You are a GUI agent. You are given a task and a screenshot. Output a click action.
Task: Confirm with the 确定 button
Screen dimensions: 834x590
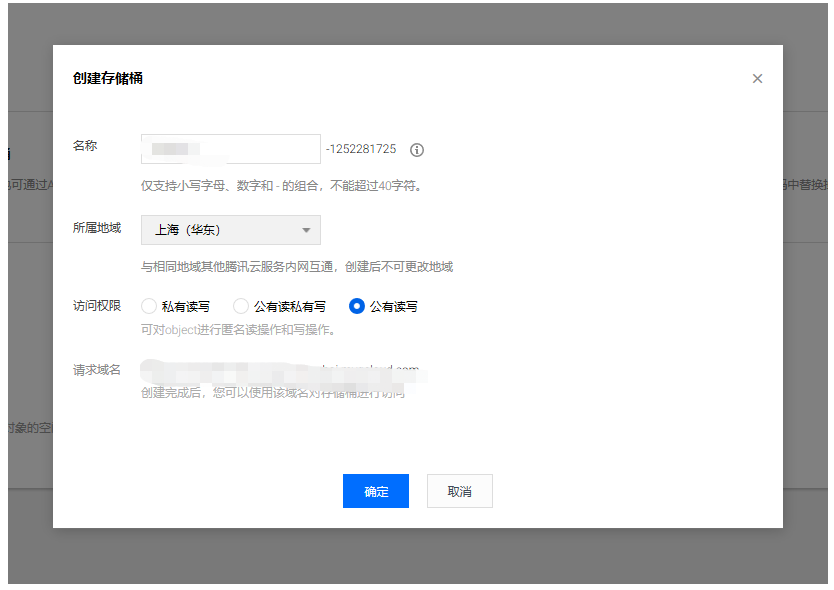376,491
